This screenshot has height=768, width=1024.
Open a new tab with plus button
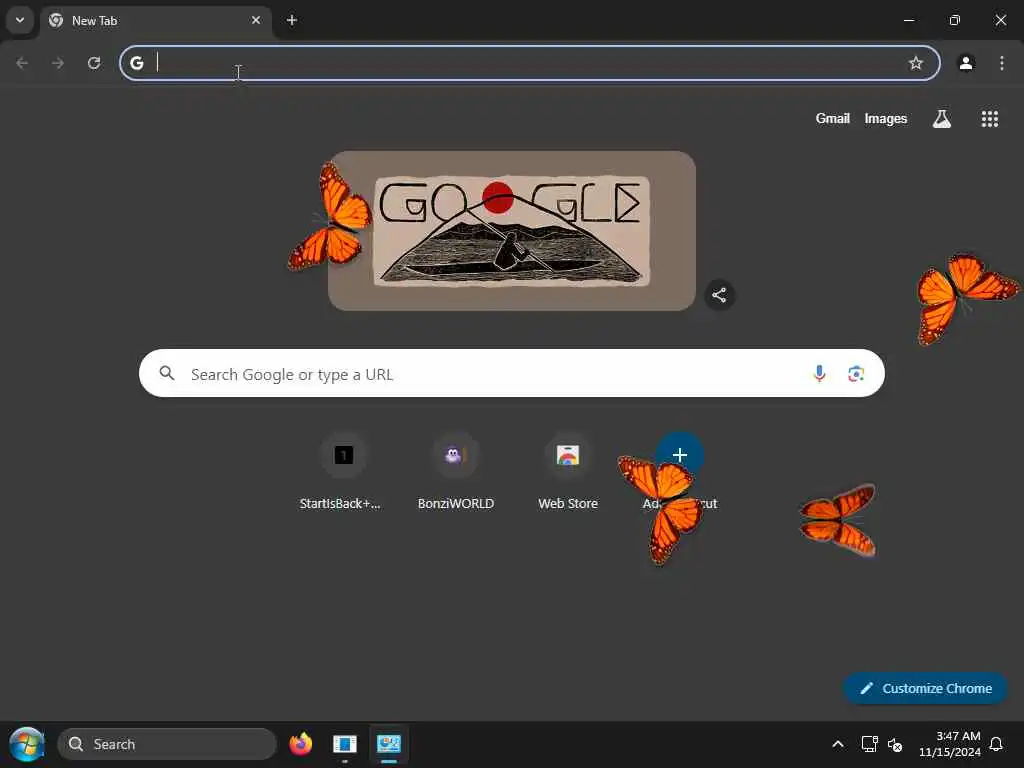tap(291, 20)
